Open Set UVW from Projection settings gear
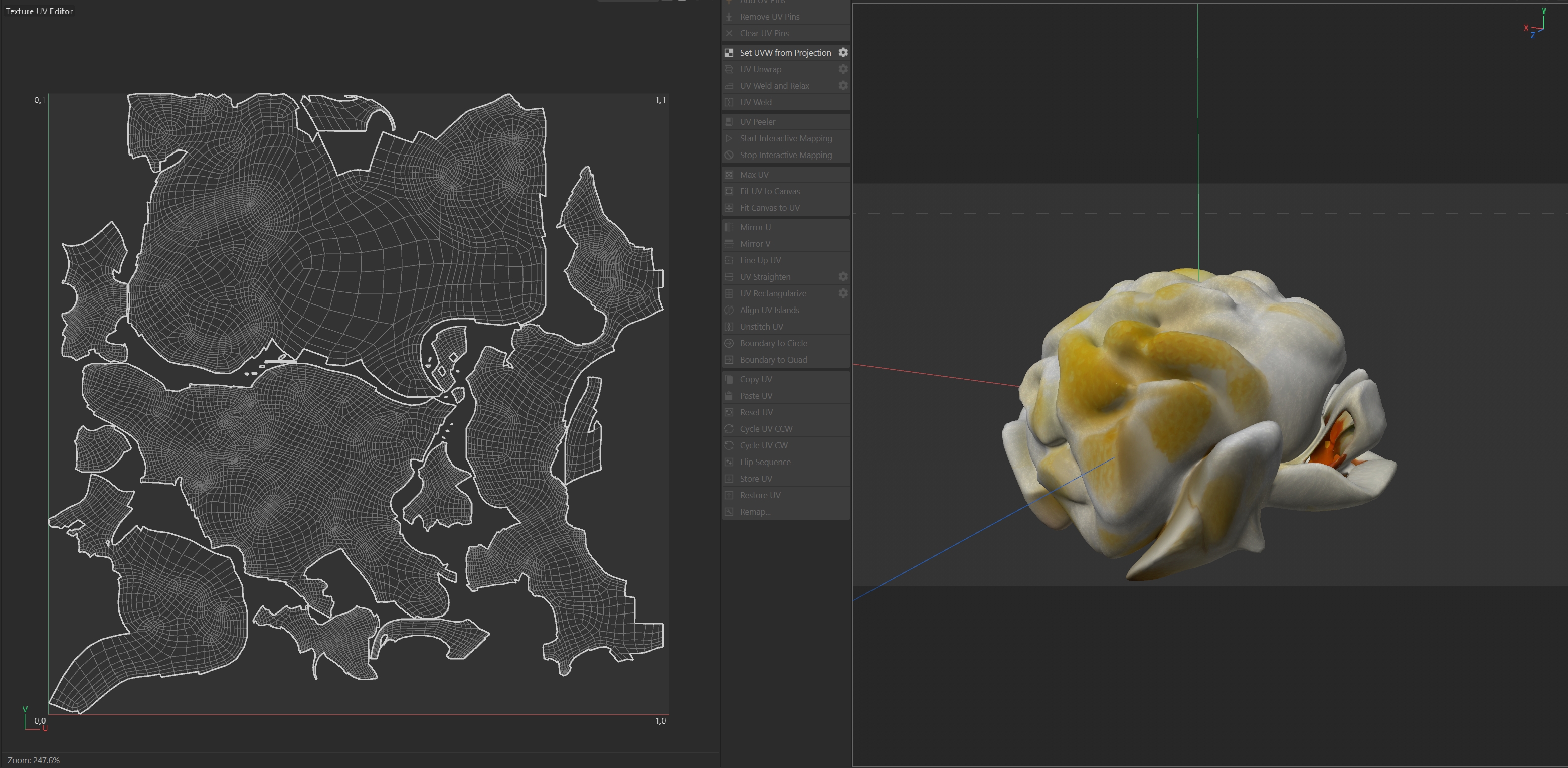Image resolution: width=1568 pixels, height=768 pixels. (x=843, y=52)
